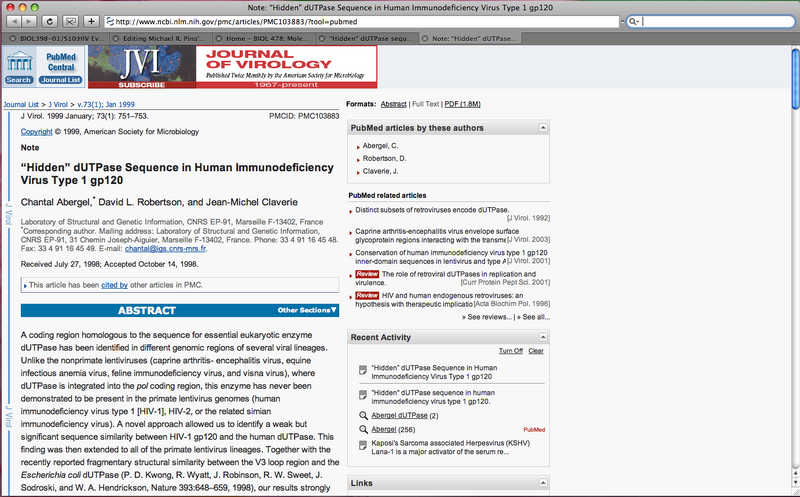Viewport: 800px width, 497px height.
Task: Show articles by Robertson, D.
Action: tap(384, 159)
